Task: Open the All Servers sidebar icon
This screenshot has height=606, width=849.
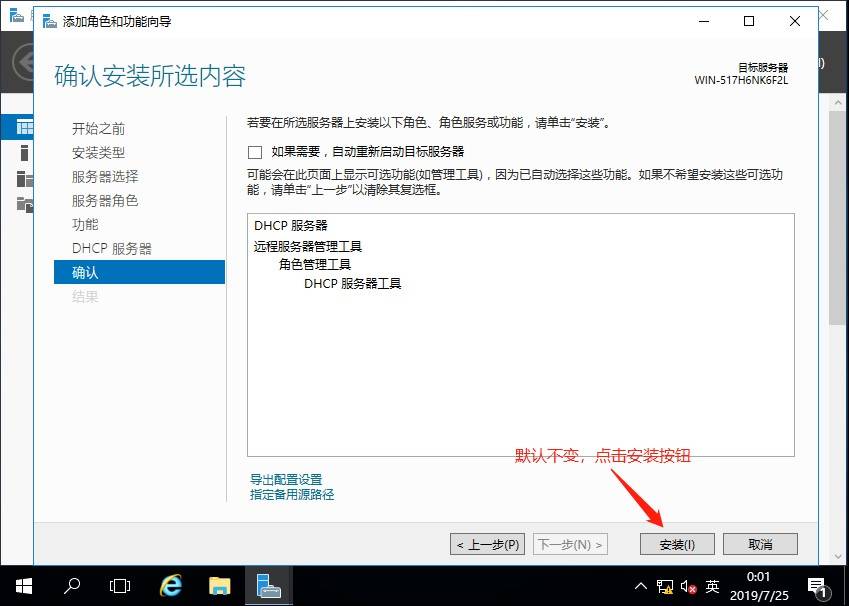Action: [24, 179]
